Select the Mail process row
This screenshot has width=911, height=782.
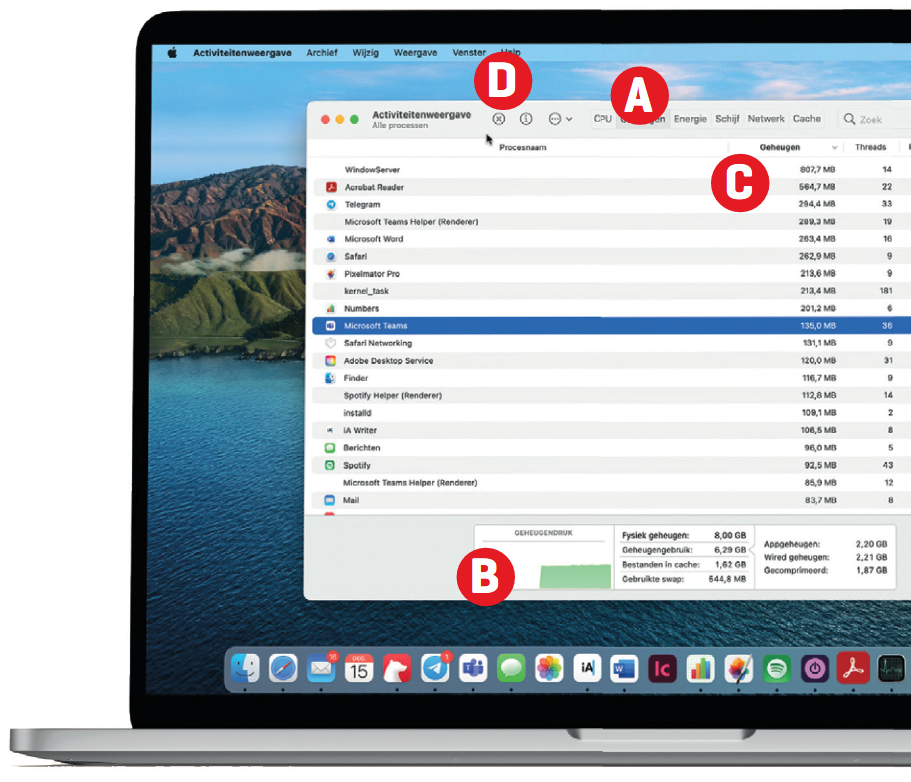pos(611,500)
